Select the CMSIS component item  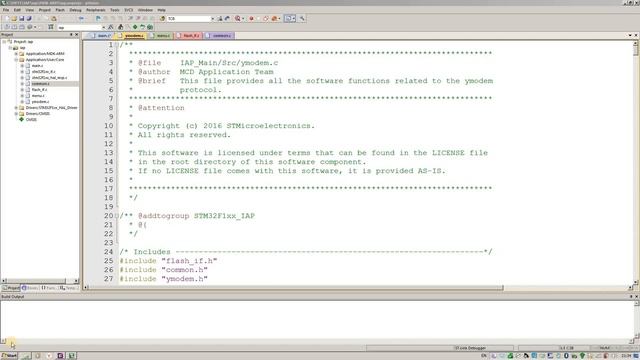[x=31, y=120]
